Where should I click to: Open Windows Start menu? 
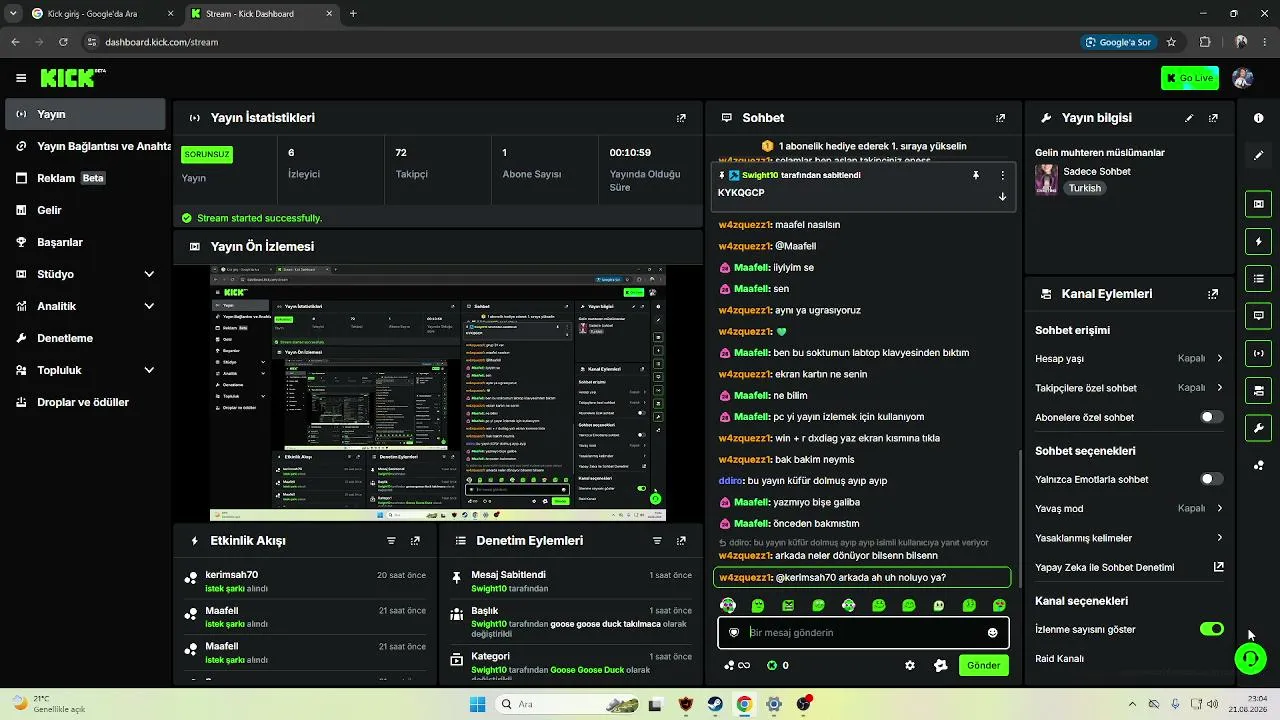[x=477, y=704]
